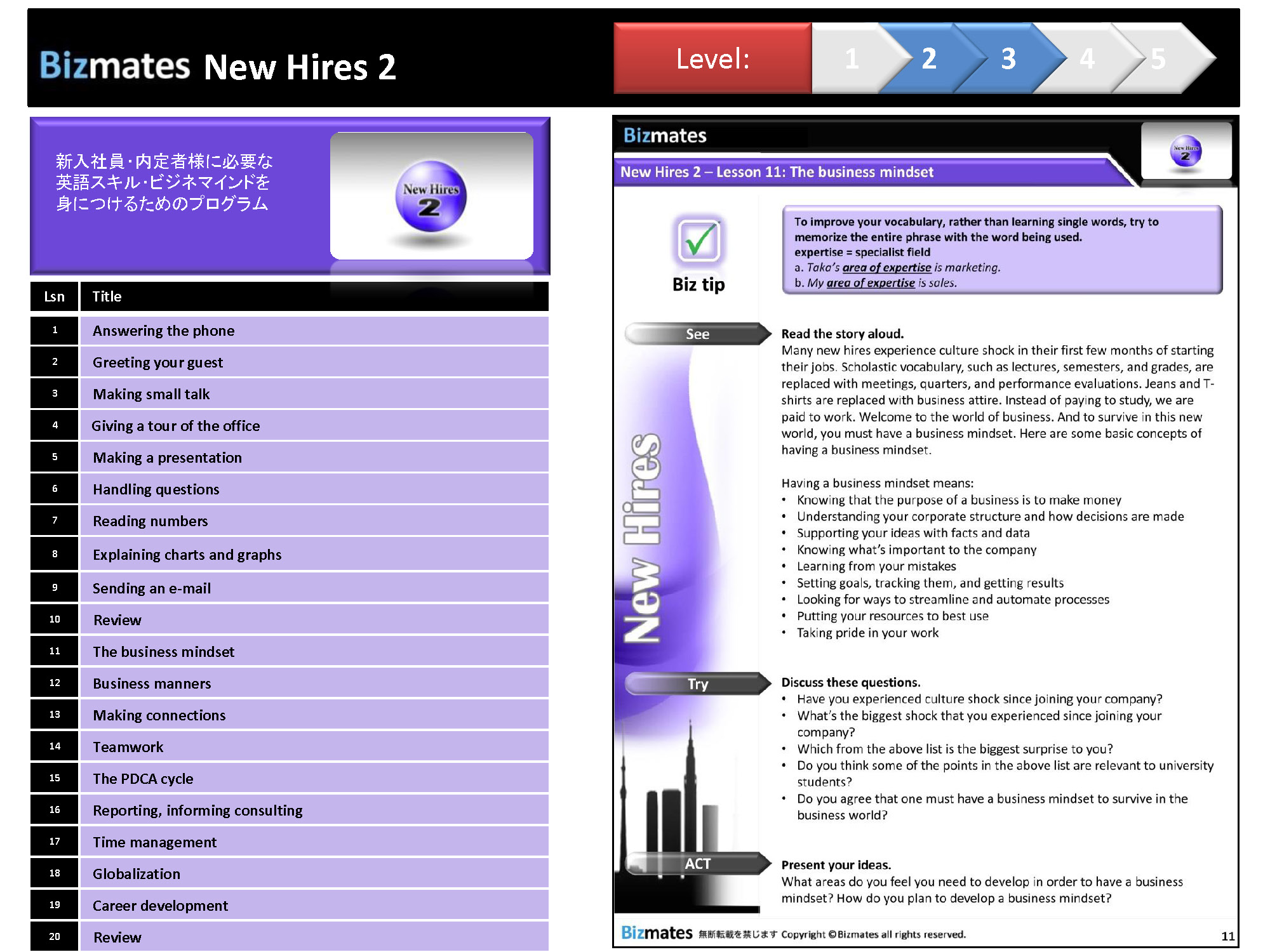1270x952 pixels.
Task: Select level 3 arrow in level bar
Action: [x=1008, y=58]
